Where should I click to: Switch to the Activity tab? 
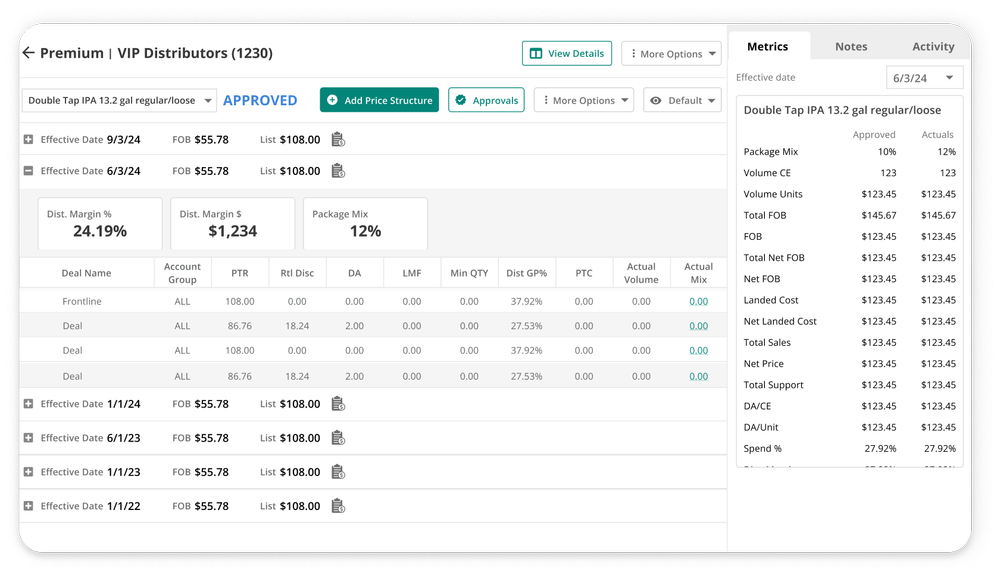coord(932,46)
